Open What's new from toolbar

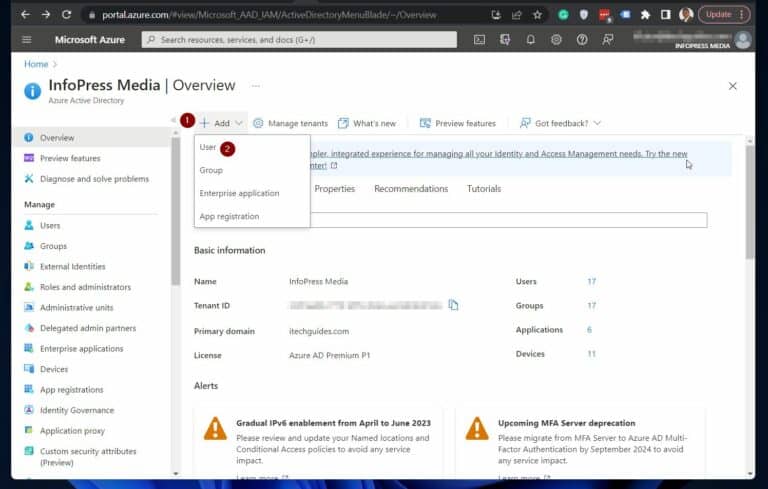tap(367, 123)
